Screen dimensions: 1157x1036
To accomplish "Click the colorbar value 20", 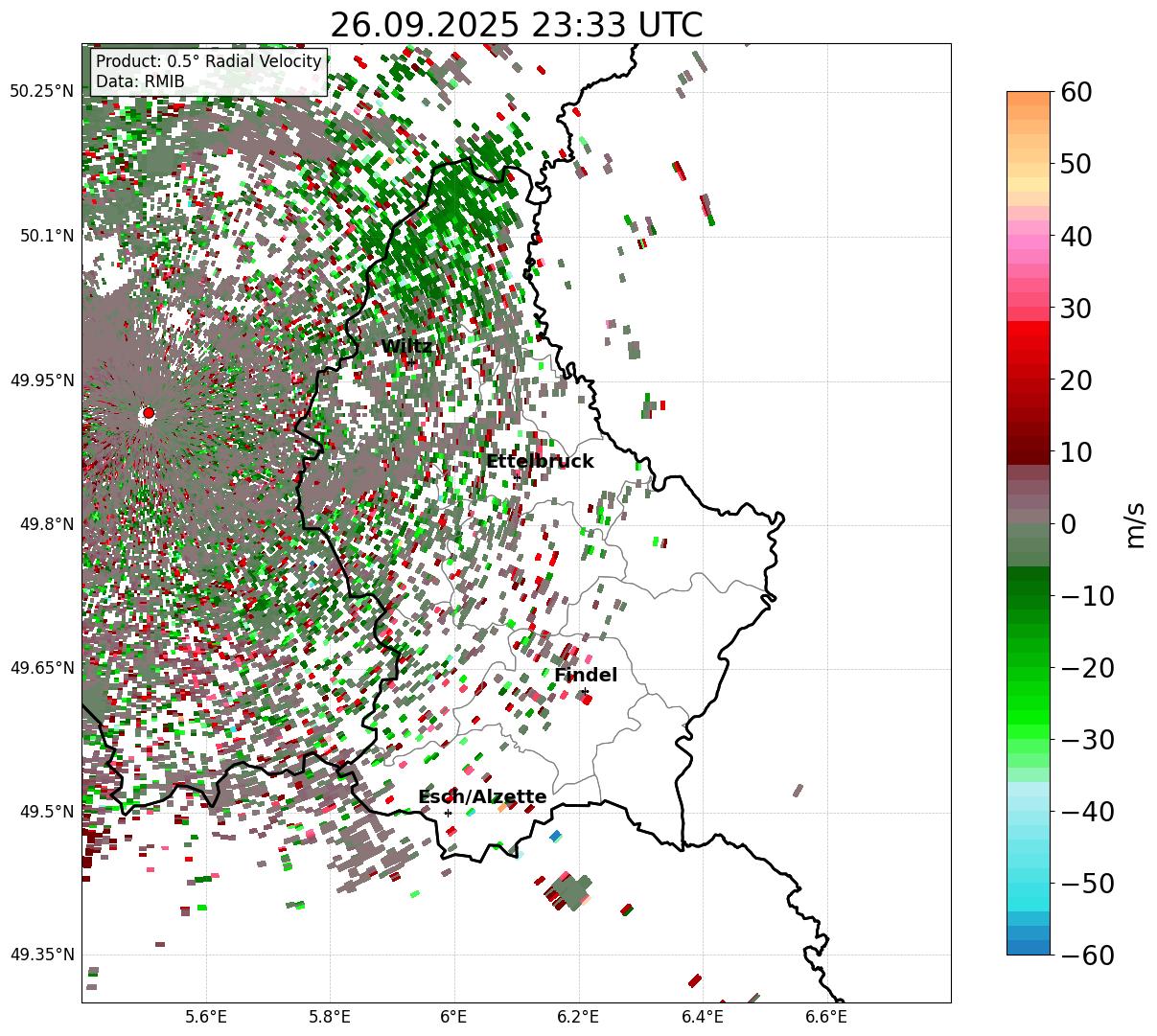I will pyautogui.click(x=1077, y=380).
